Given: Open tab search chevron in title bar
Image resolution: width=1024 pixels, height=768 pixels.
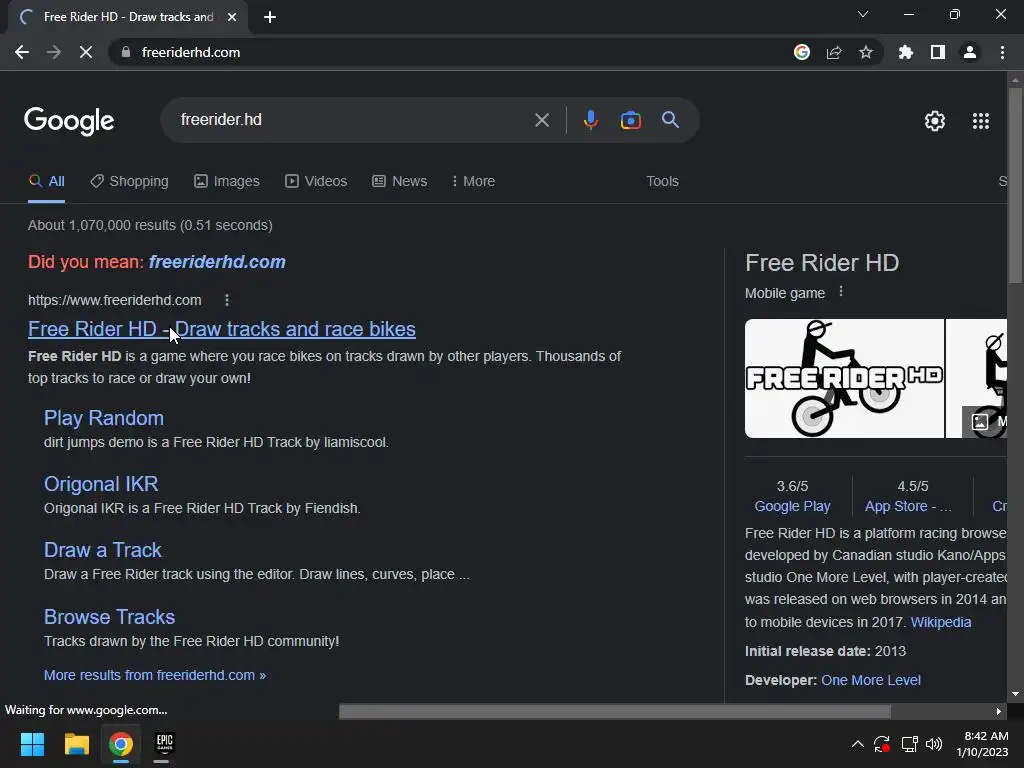Looking at the screenshot, I should coord(863,14).
